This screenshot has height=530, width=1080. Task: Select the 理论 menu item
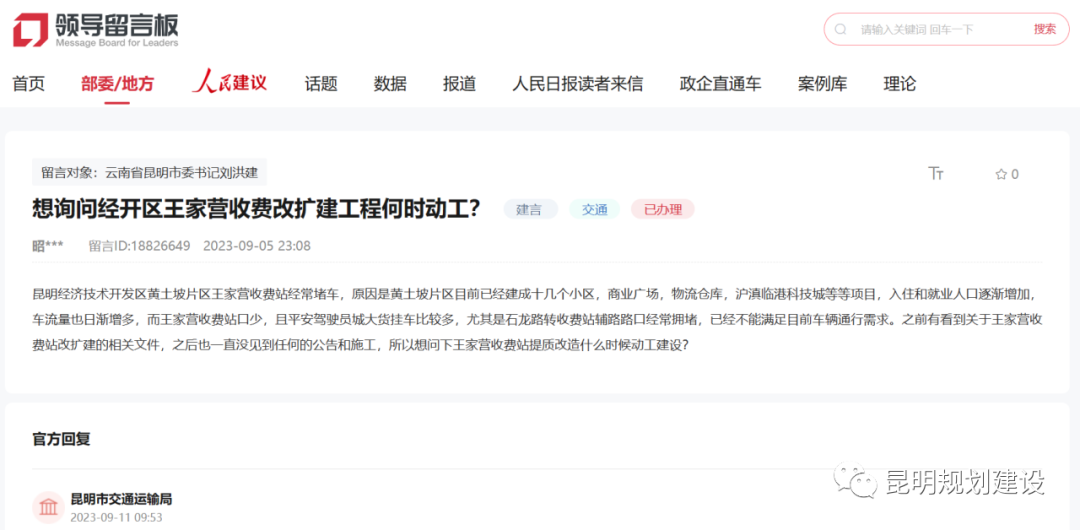[899, 84]
